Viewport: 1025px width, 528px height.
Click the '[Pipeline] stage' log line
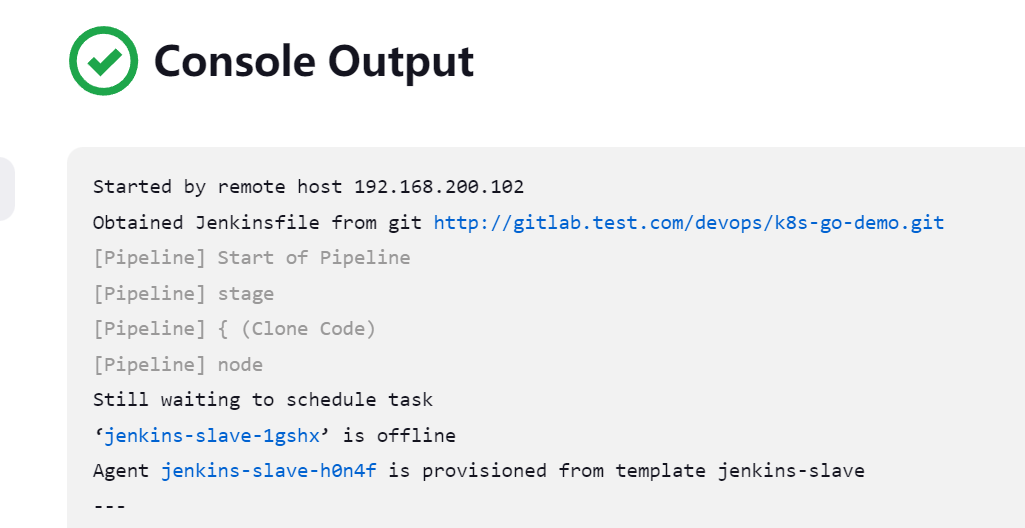183,293
